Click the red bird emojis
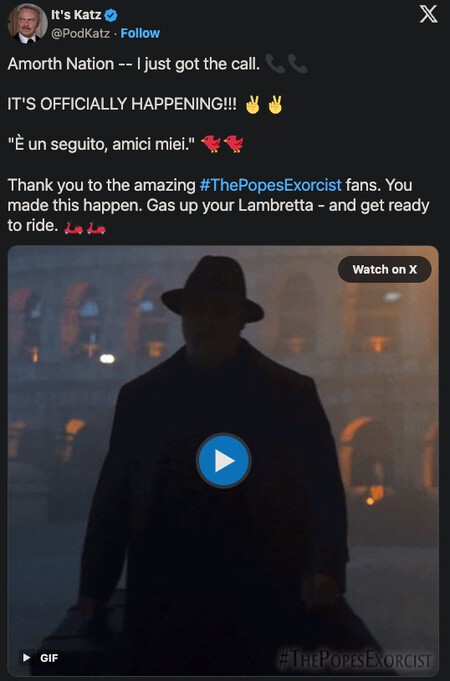450x681 pixels. 222,144
